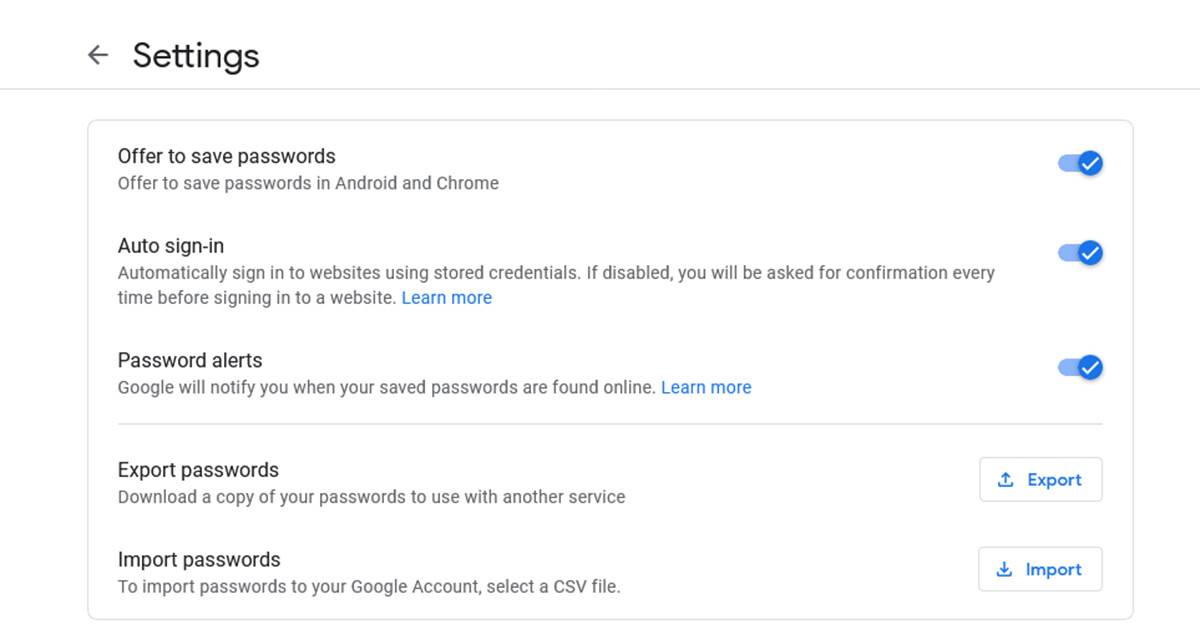Open Learn more about Auto sign-in

(x=447, y=297)
